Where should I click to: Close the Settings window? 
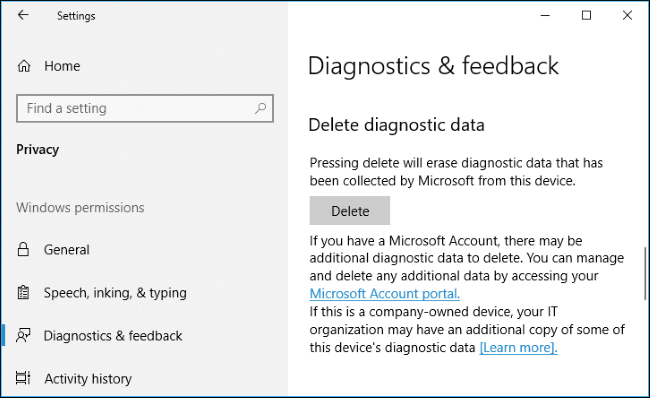tap(627, 15)
